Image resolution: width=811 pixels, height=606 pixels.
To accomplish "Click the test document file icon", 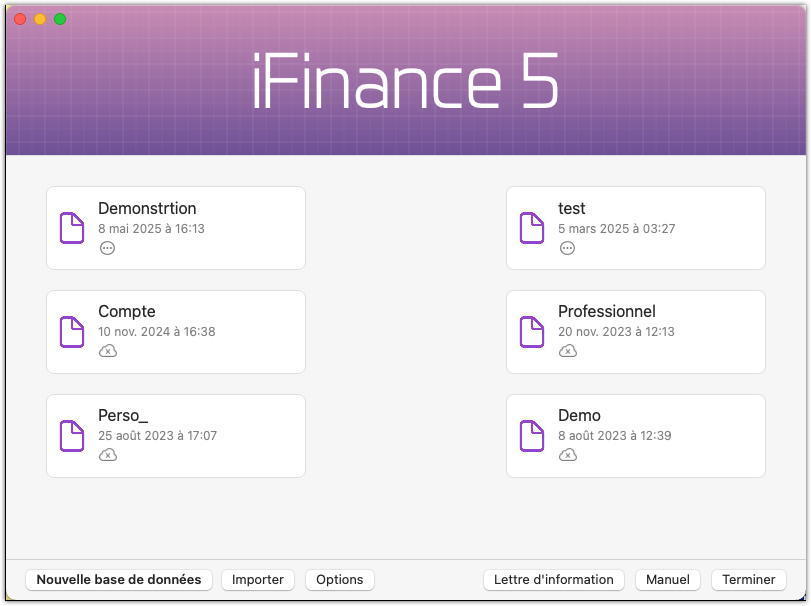I will (532, 228).
